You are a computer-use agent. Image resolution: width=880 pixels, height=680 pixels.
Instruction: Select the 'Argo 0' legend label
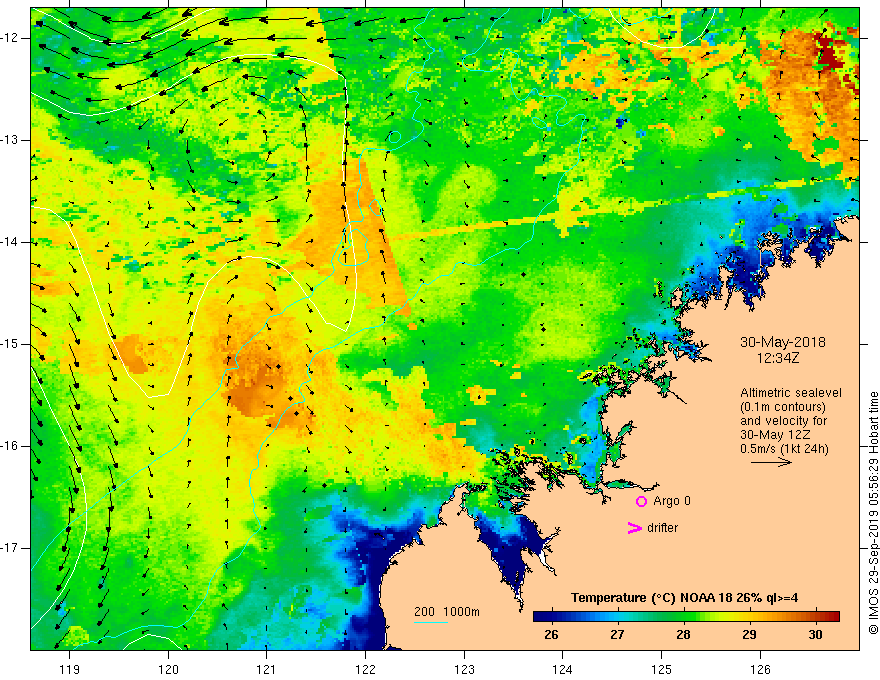point(672,501)
